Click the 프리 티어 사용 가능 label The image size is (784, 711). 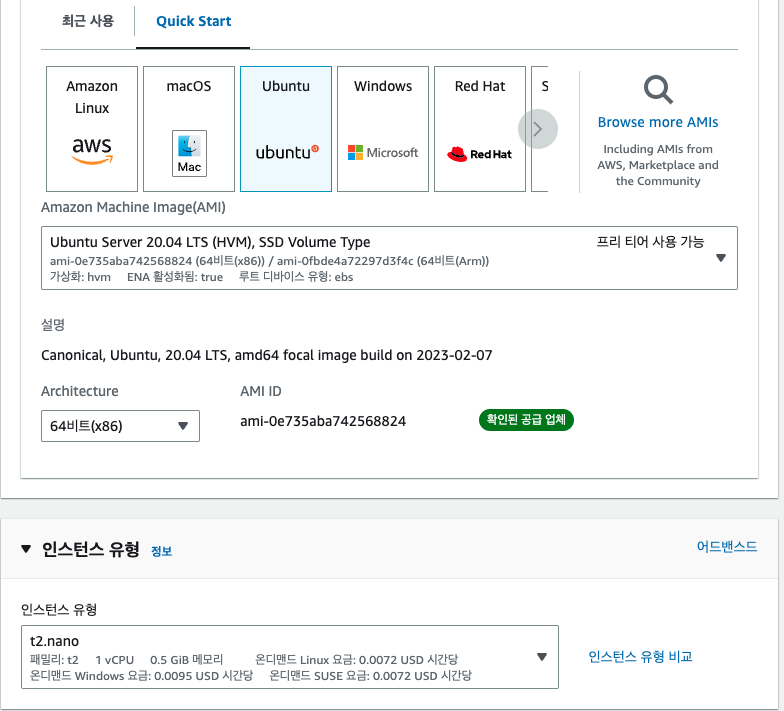tap(650, 242)
